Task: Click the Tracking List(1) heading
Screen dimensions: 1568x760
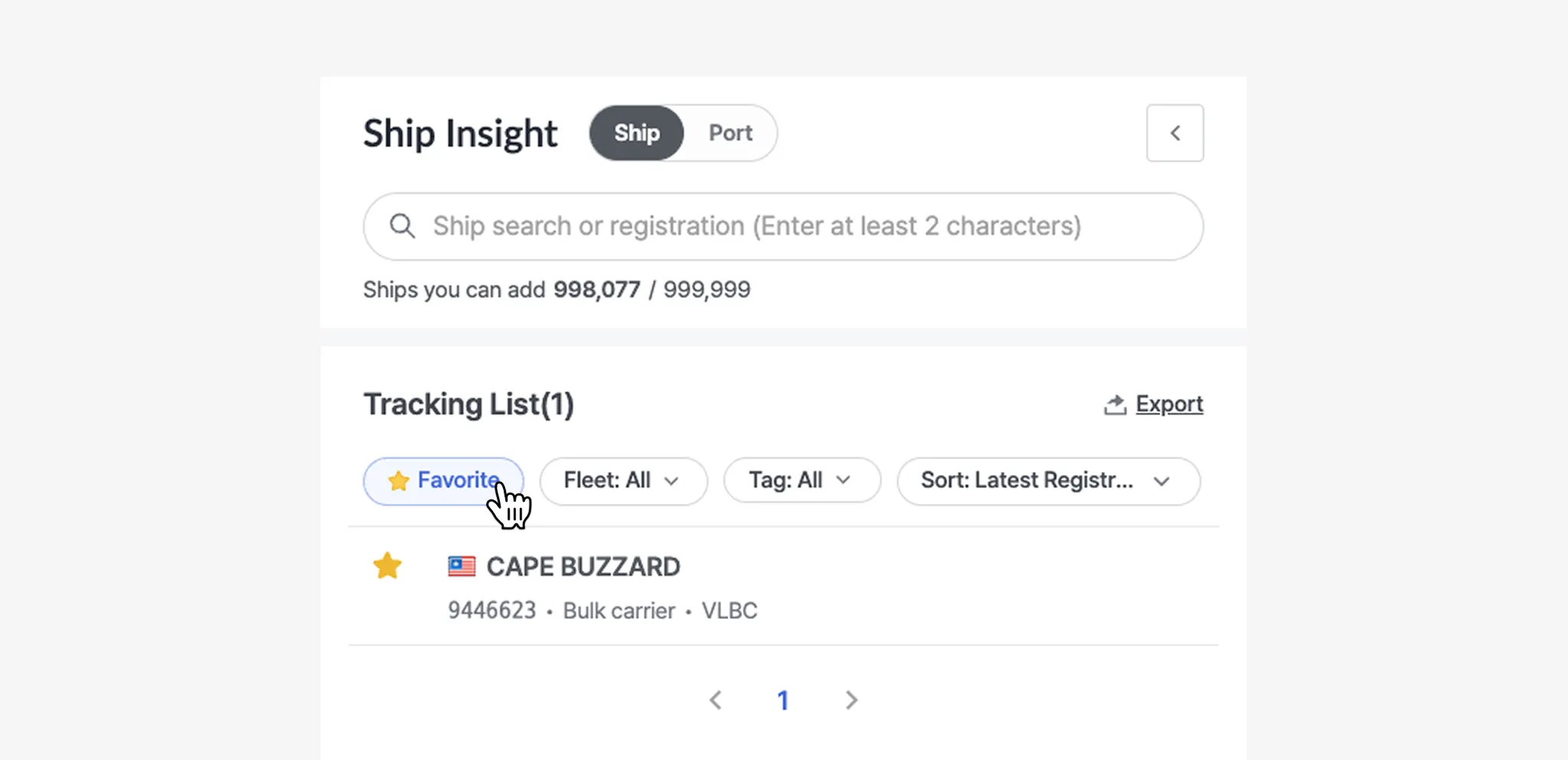Action: tap(469, 405)
